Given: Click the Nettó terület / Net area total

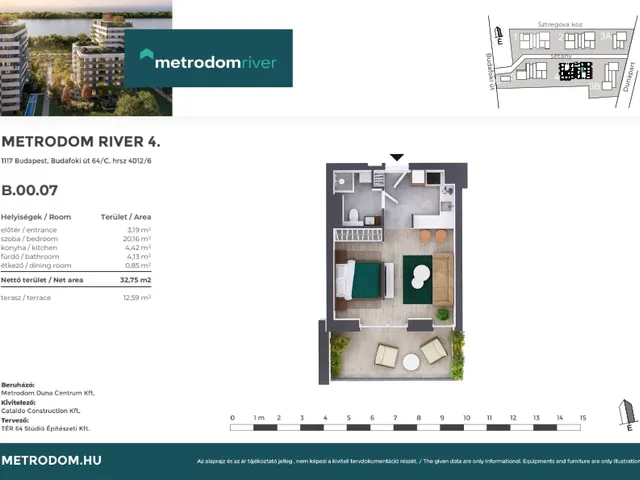Looking at the screenshot, I should click(76, 282).
